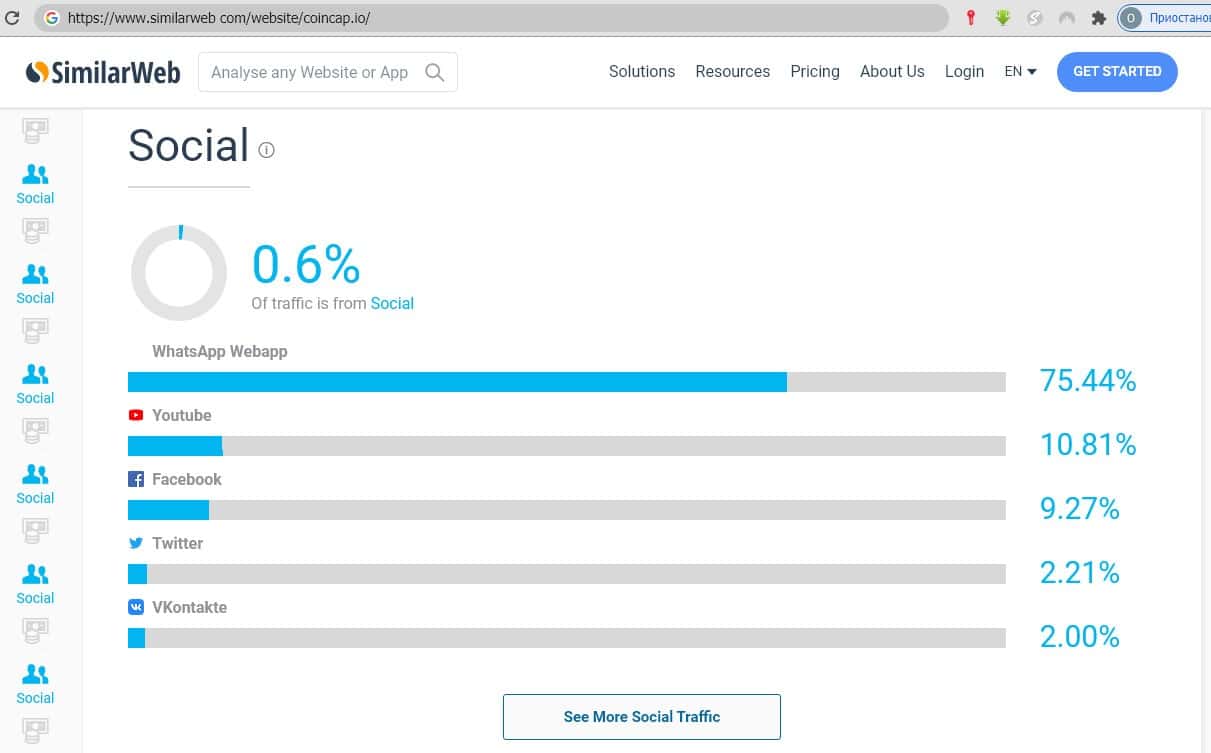Click the red Youtube icon

click(136, 415)
